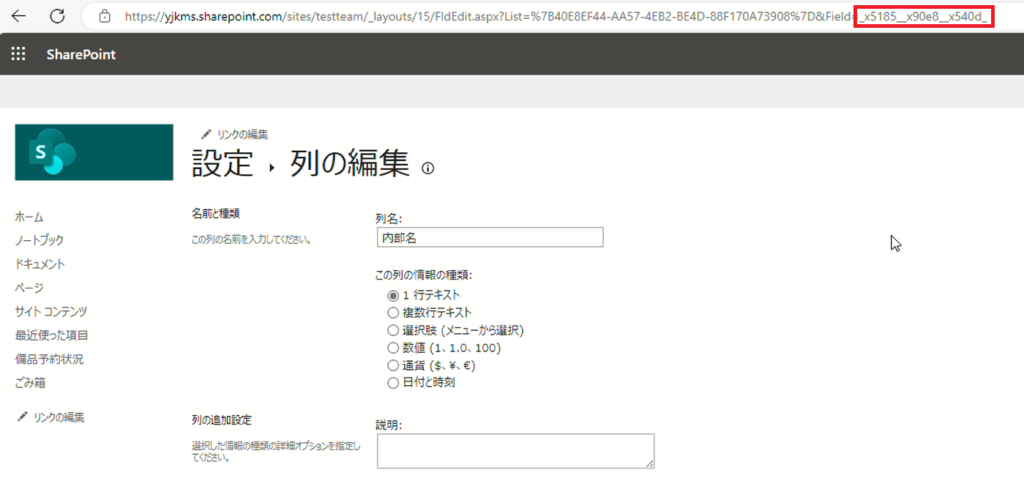Select the 日付と時刻 radio button
The width and height of the screenshot is (1024, 481).
tap(392, 383)
